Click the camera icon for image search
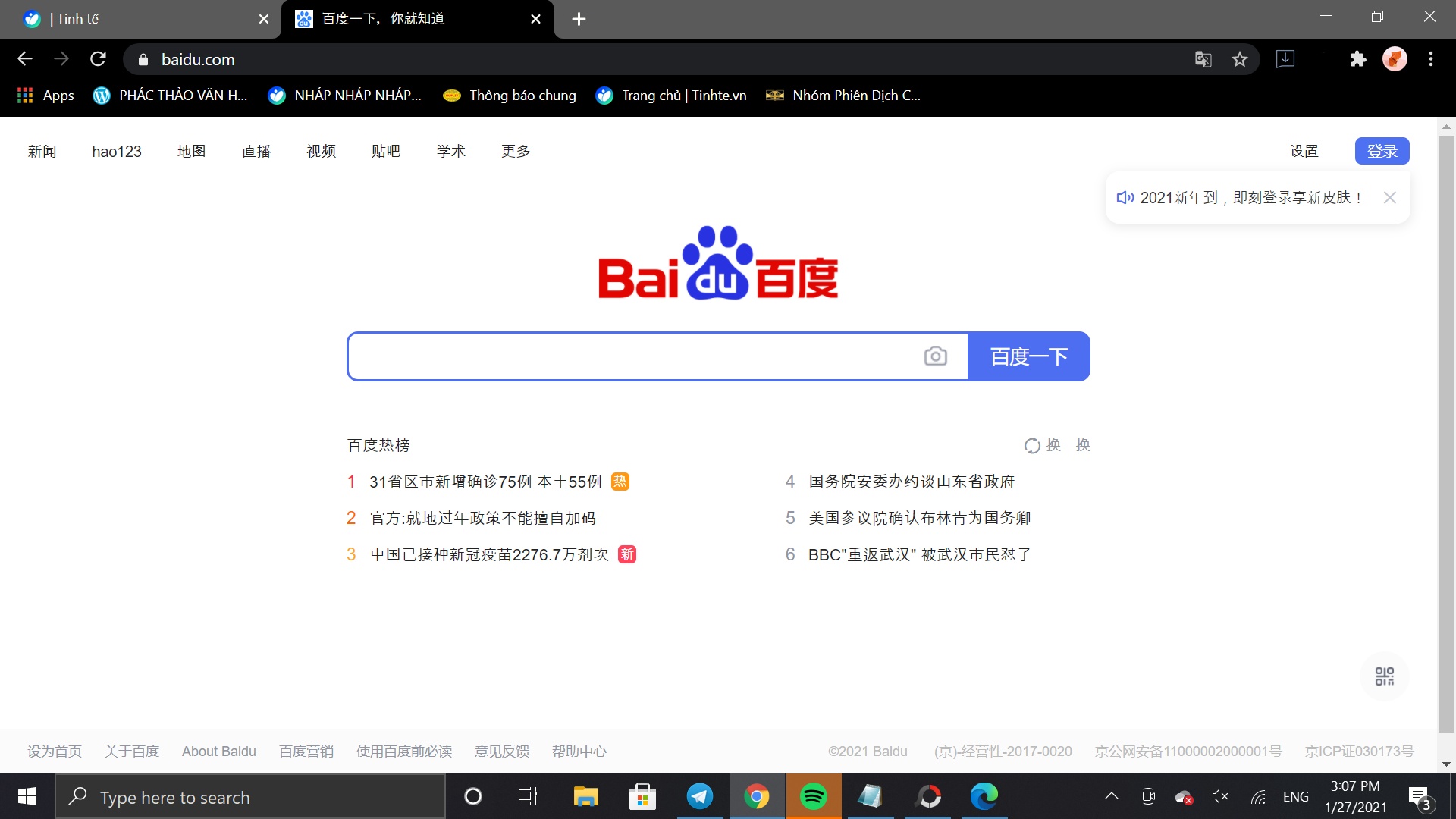 coord(937,356)
